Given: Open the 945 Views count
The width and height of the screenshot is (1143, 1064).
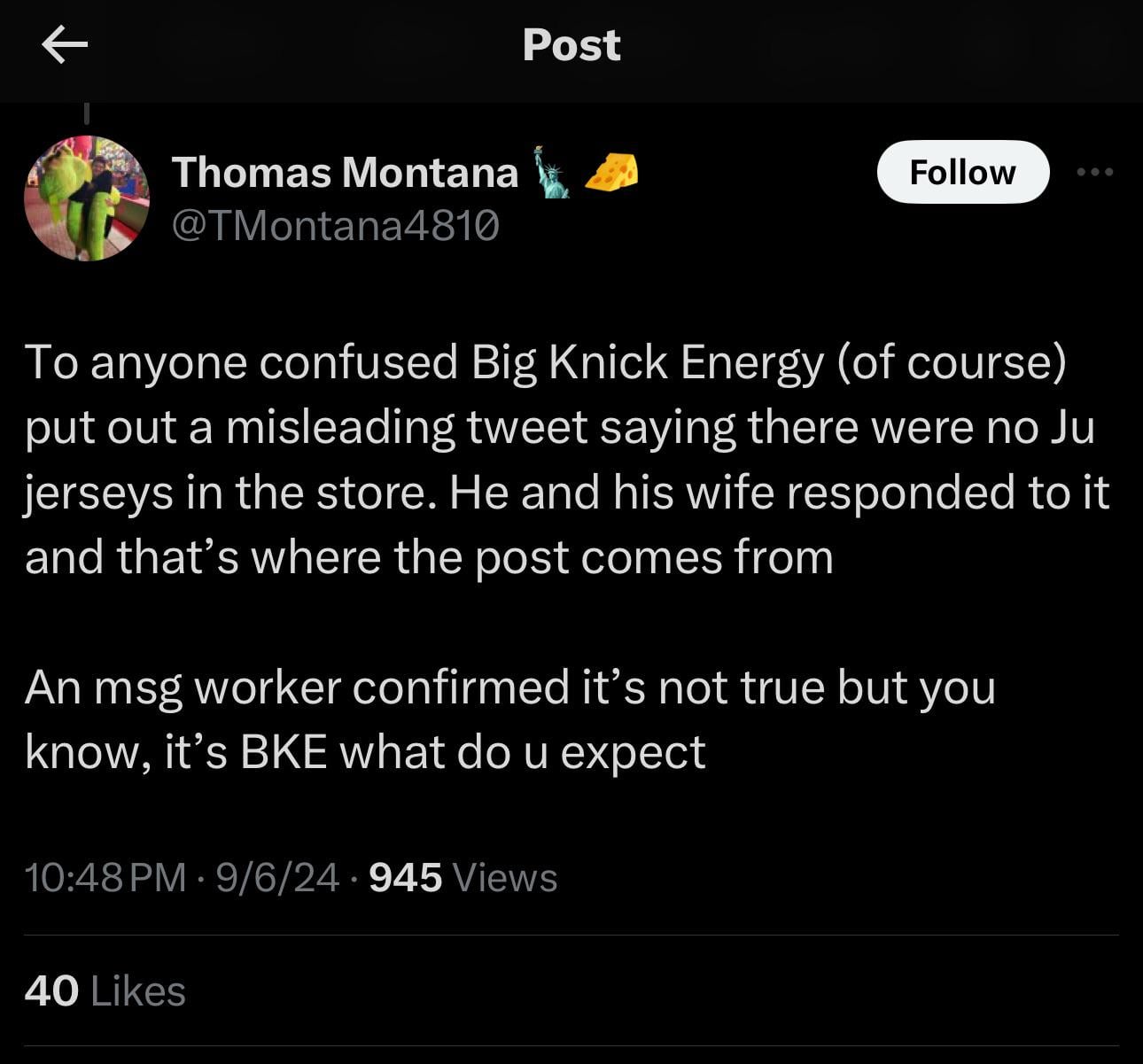Looking at the screenshot, I should [463, 878].
